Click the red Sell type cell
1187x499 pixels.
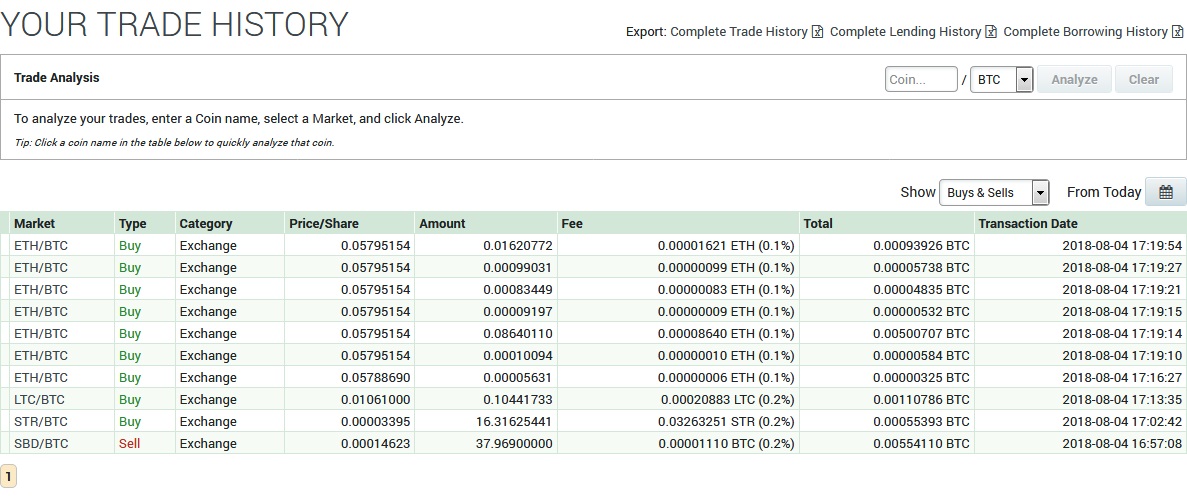[129, 443]
